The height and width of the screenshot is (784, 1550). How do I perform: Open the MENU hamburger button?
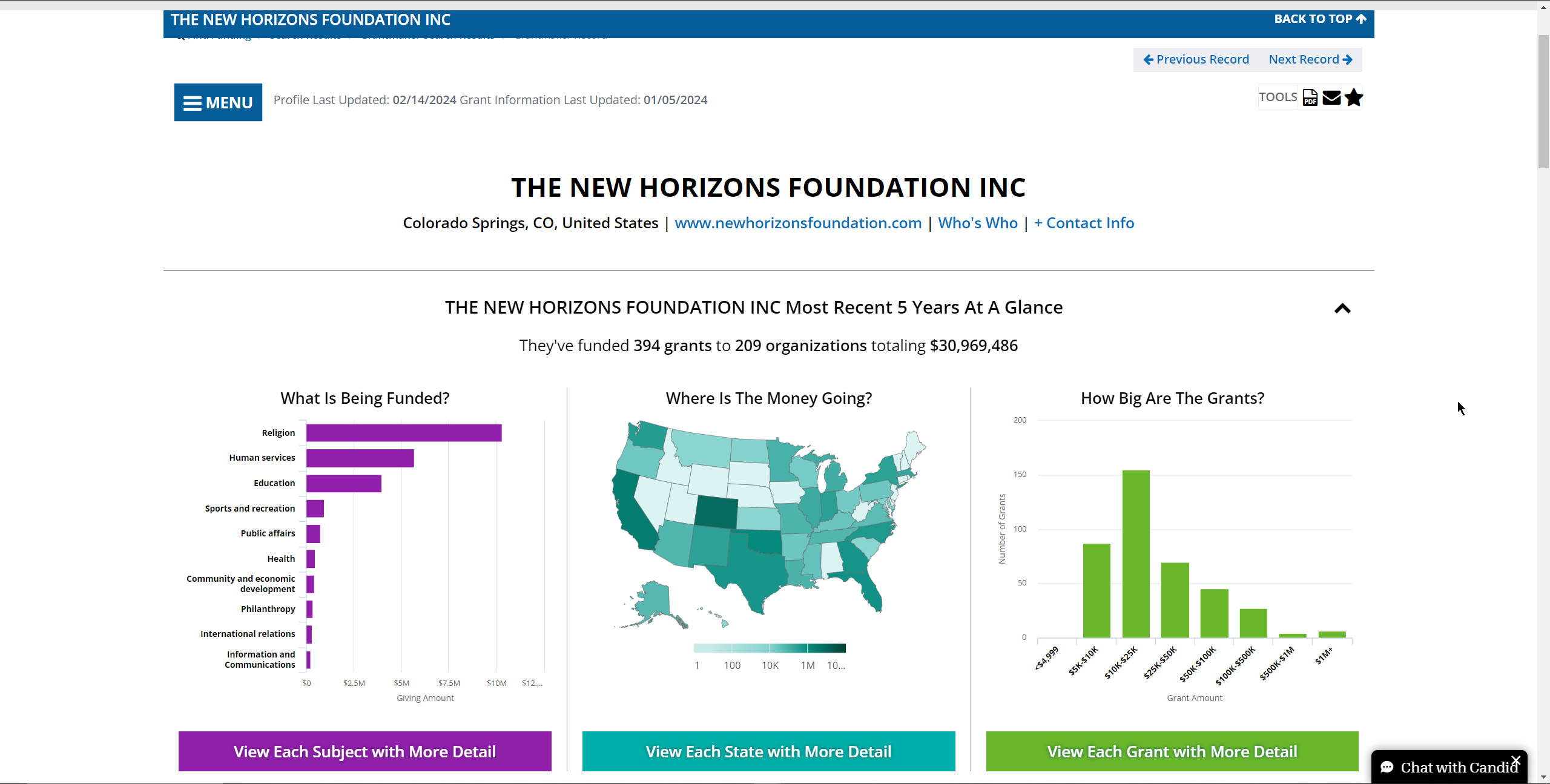(x=218, y=102)
